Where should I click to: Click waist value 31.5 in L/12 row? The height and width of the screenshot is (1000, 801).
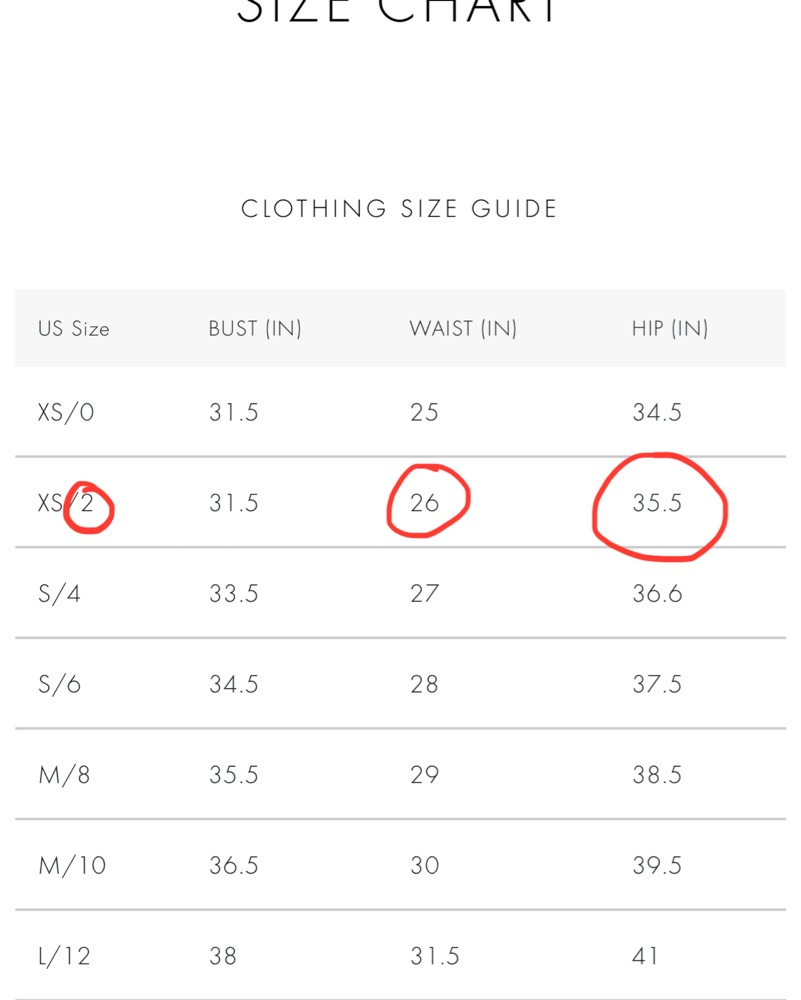point(434,956)
